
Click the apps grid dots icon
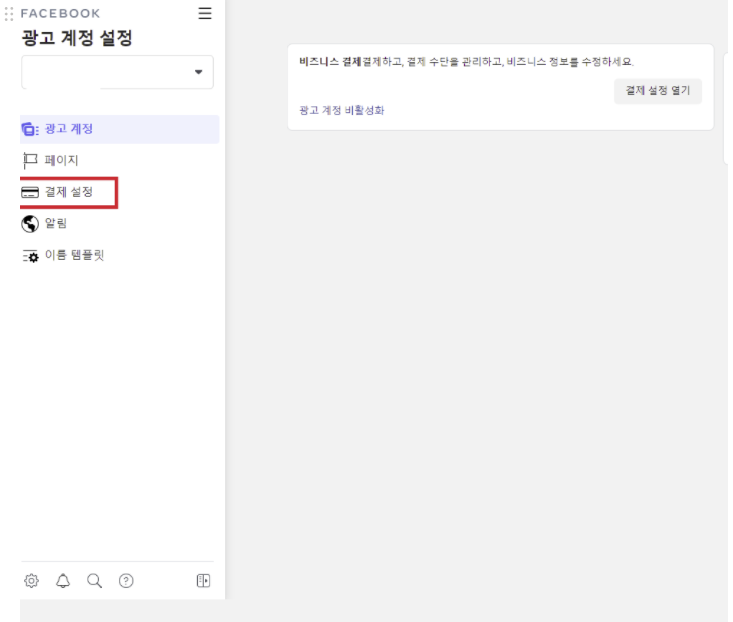pyautogui.click(x=9, y=14)
